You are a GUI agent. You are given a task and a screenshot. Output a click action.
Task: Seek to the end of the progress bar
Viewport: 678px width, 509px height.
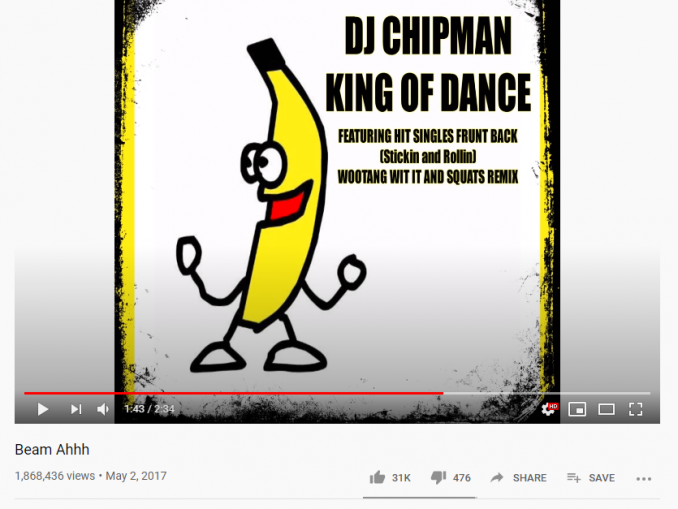(x=649, y=393)
